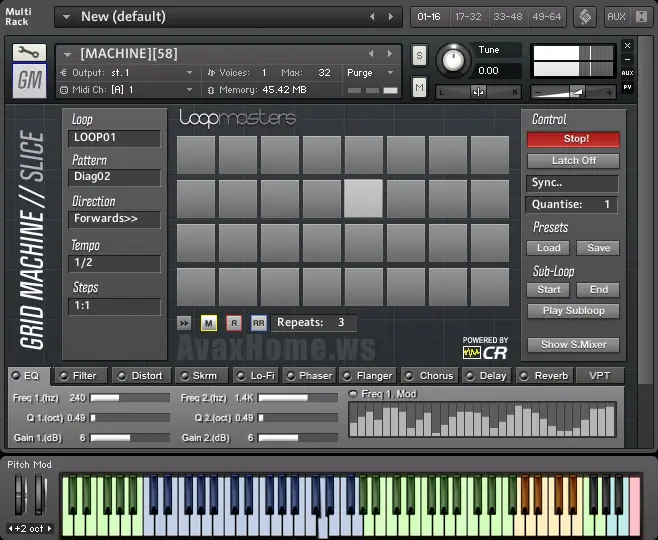Set Sub-Loop End button
Viewport: 658px width, 540px height.
[598, 290]
